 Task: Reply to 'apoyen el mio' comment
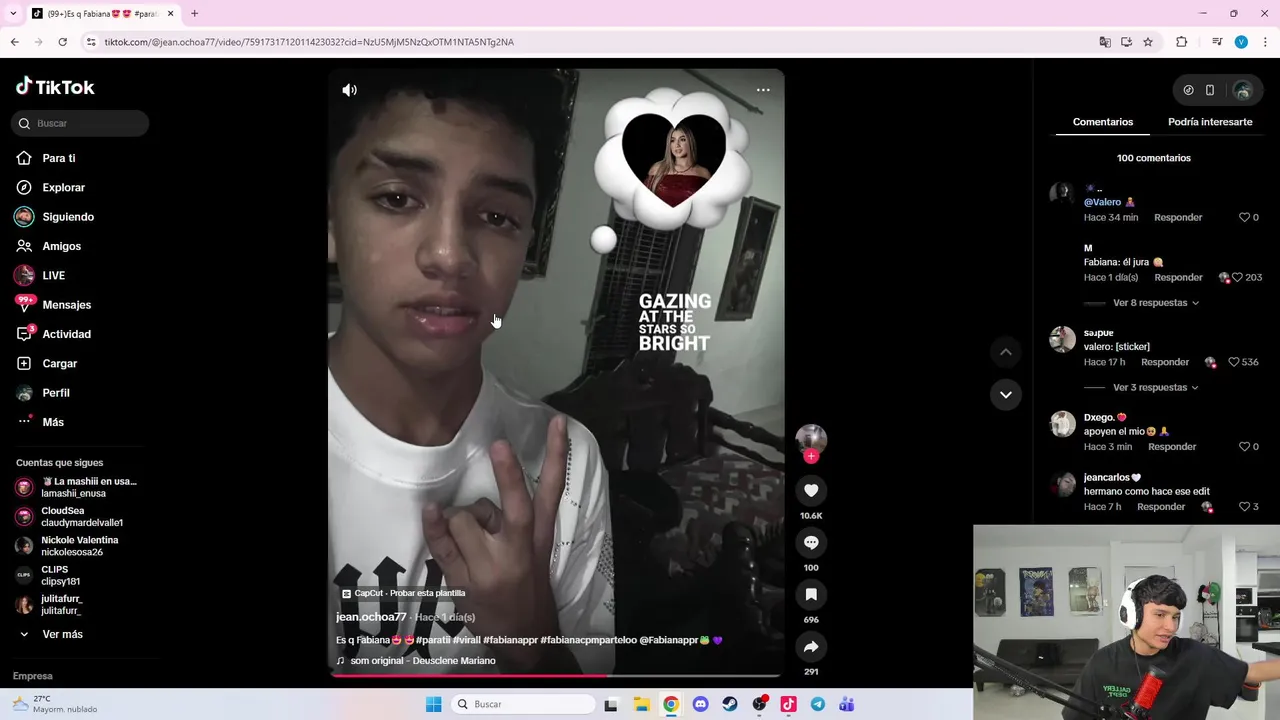click(1172, 447)
